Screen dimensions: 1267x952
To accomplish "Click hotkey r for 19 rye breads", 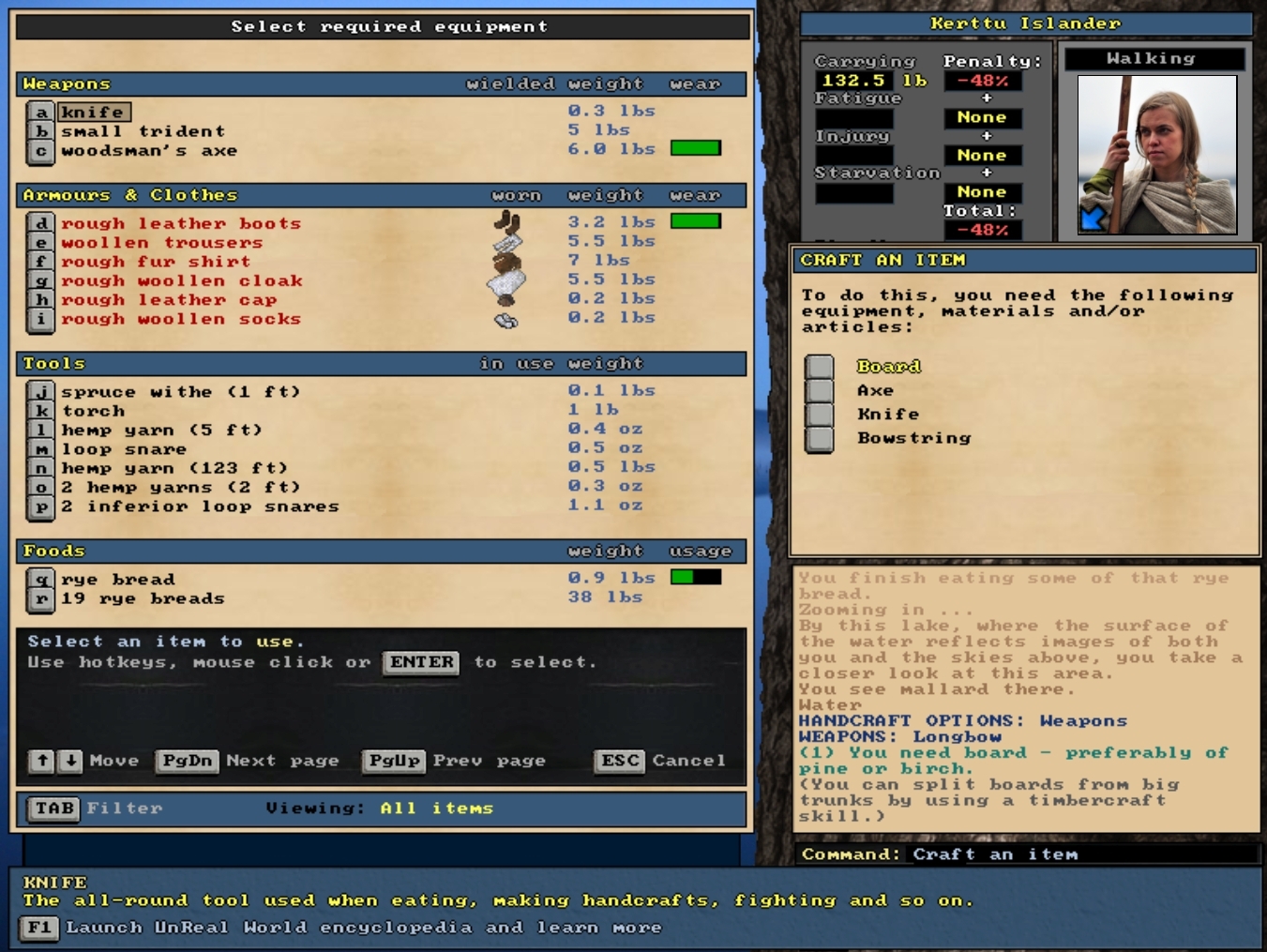I will pyautogui.click(x=40, y=598).
